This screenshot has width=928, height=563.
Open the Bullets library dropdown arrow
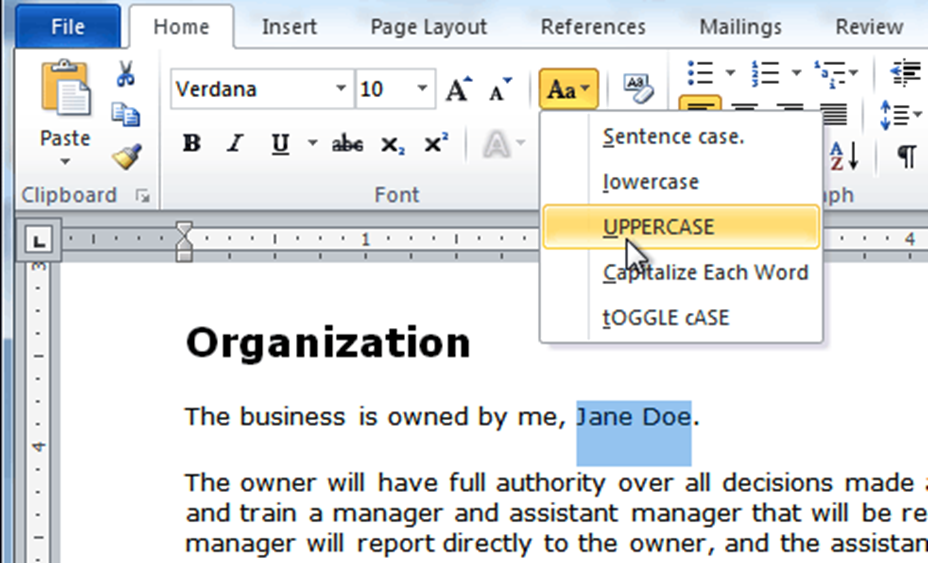[x=730, y=73]
